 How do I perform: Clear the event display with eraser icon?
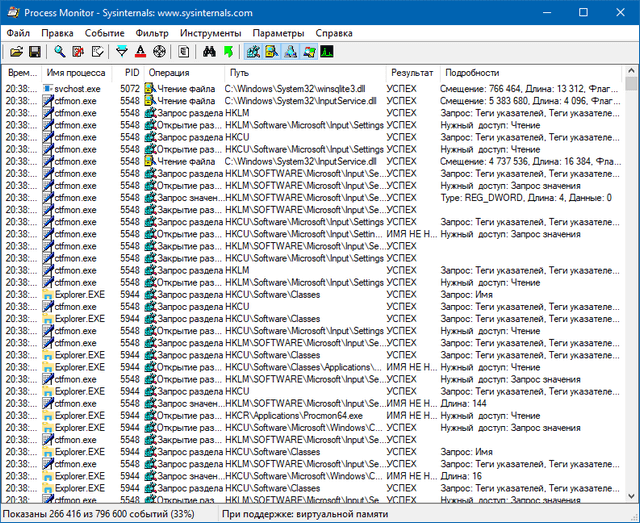[x=96, y=51]
